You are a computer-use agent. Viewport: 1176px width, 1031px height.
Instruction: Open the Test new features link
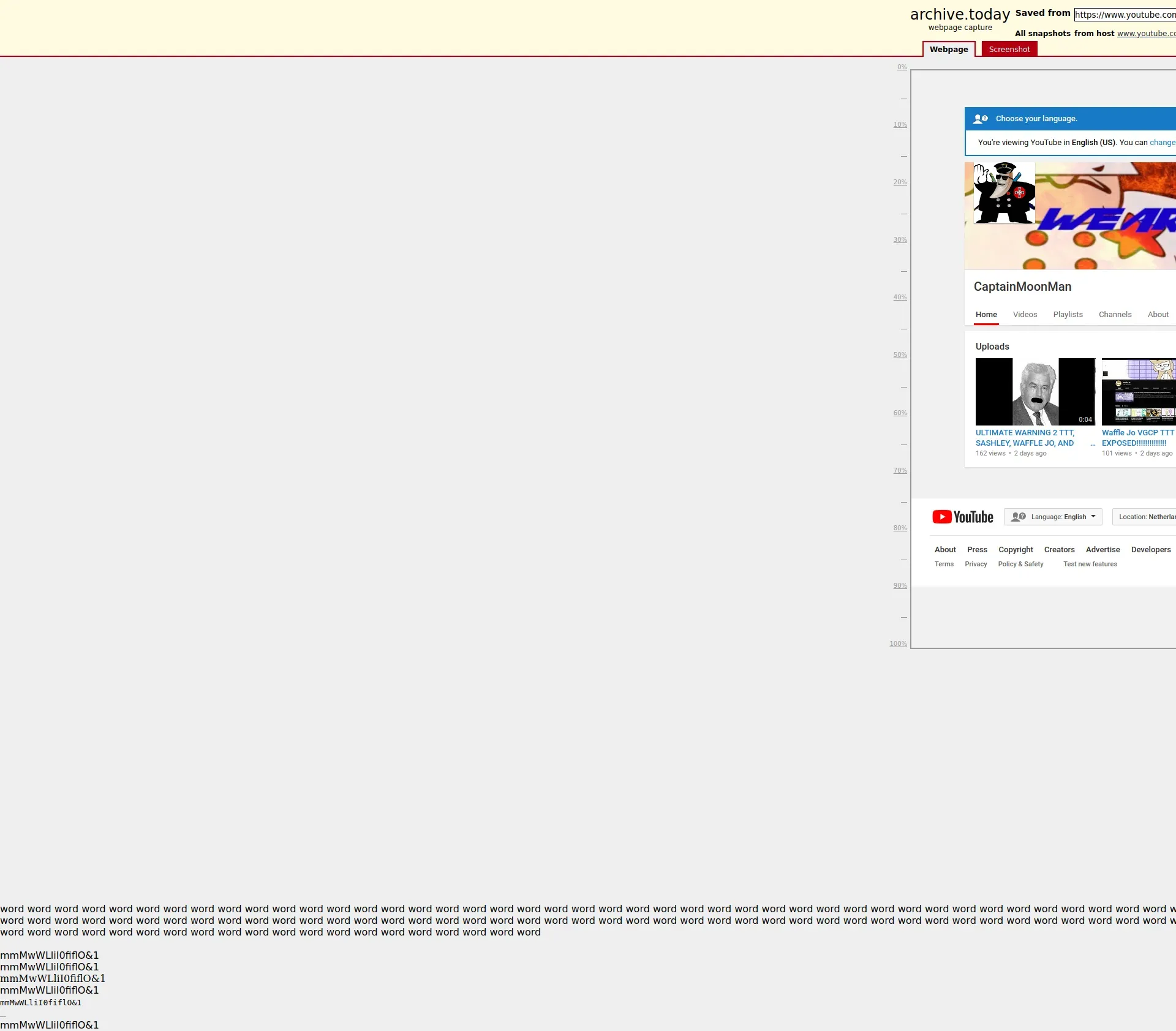point(1090,564)
